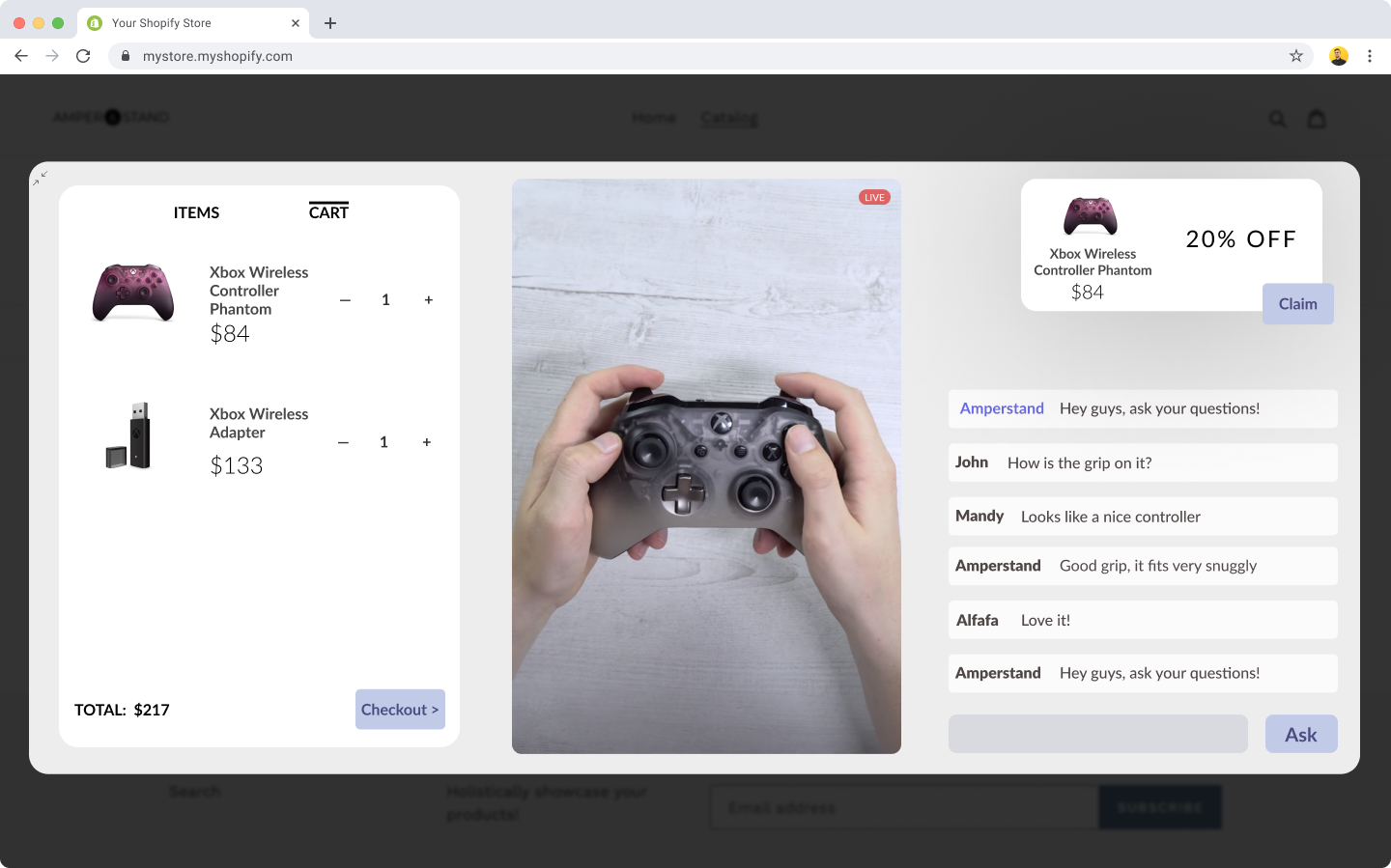Focus the chat question input field
The width and height of the screenshot is (1391, 868).
tap(1097, 735)
